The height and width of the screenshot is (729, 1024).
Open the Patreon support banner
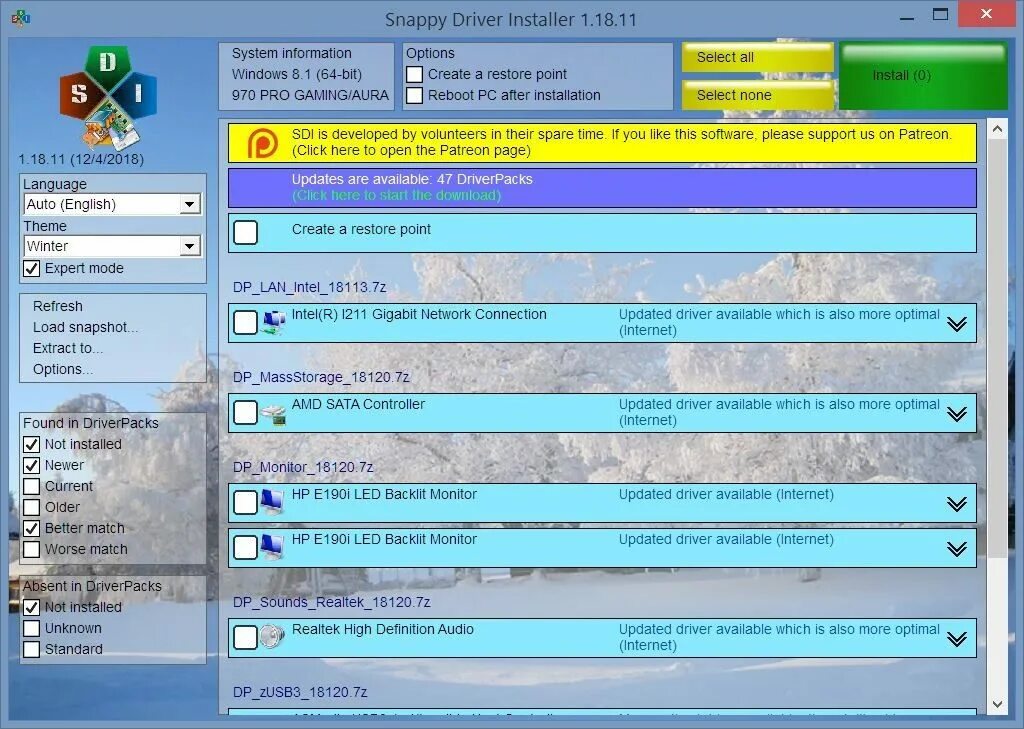602,142
